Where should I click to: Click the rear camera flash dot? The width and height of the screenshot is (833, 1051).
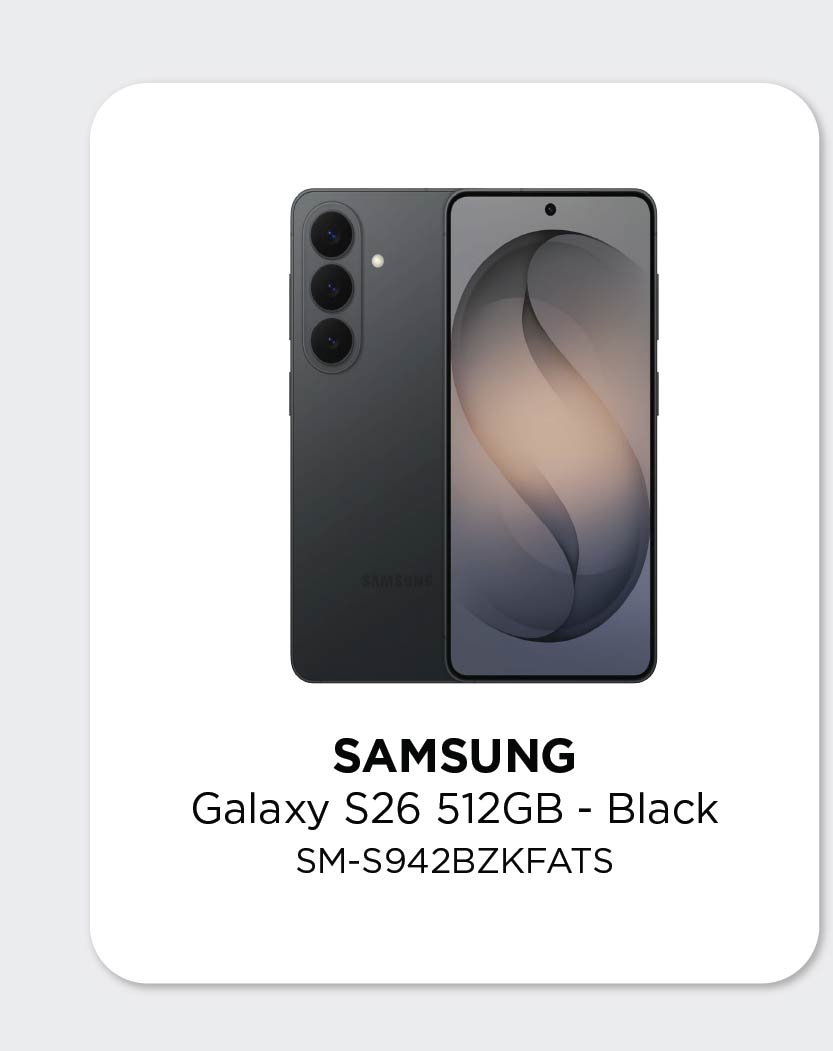pyautogui.click(x=377, y=261)
